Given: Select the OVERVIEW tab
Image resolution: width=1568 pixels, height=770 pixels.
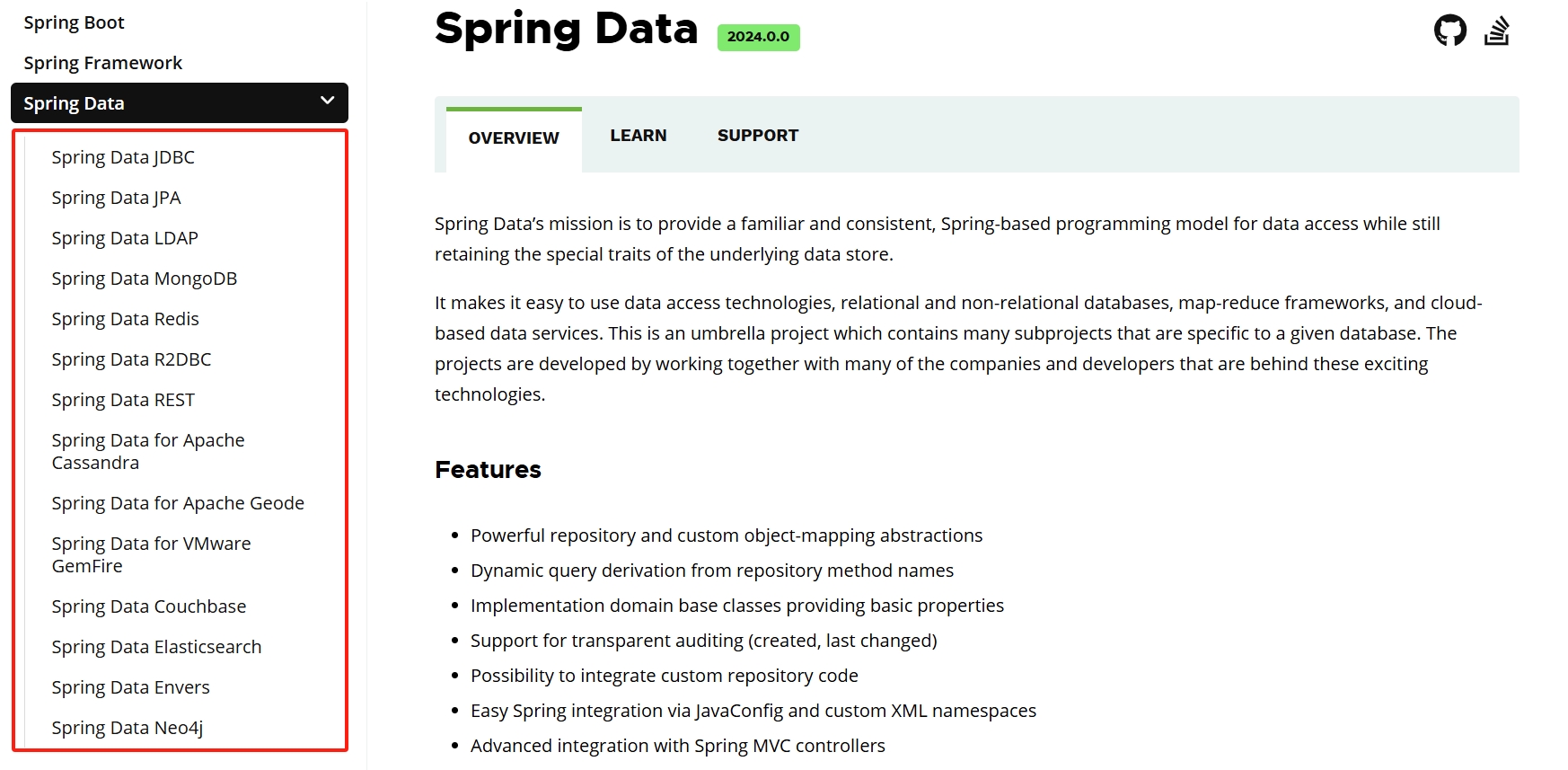Looking at the screenshot, I should click(512, 137).
